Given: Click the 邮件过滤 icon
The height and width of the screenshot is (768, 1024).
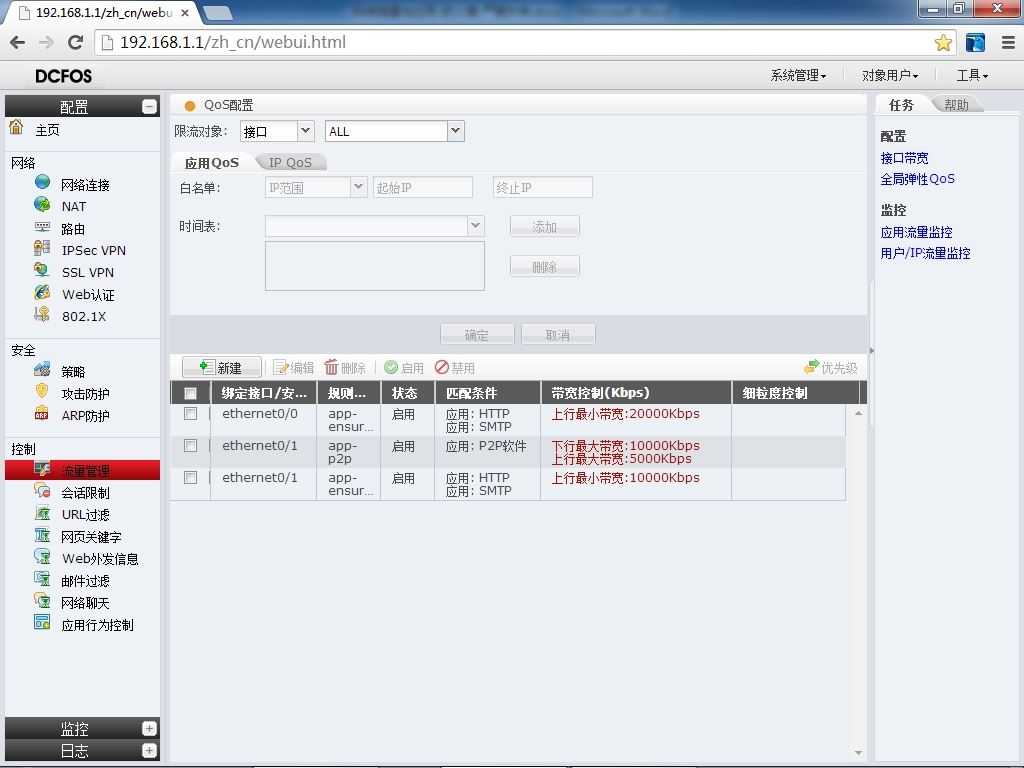Looking at the screenshot, I should click(42, 579).
